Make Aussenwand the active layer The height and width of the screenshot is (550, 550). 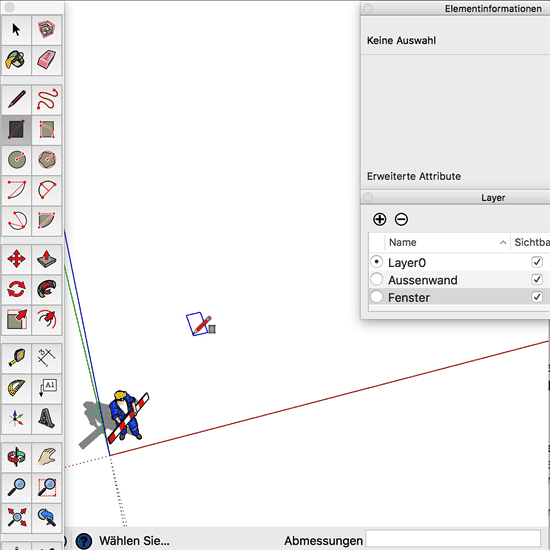tap(376, 280)
